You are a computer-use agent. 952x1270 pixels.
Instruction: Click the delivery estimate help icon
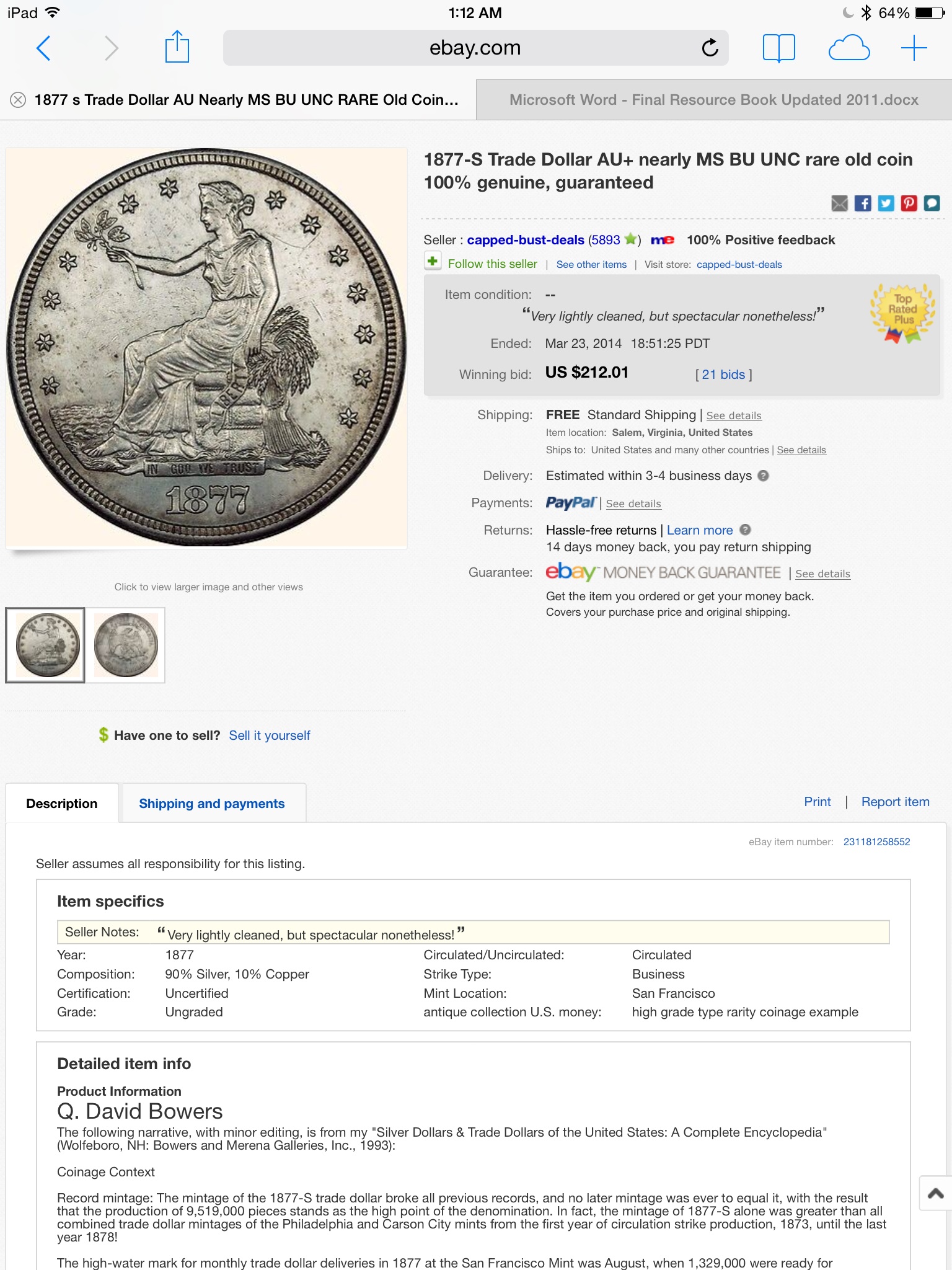coord(764,476)
